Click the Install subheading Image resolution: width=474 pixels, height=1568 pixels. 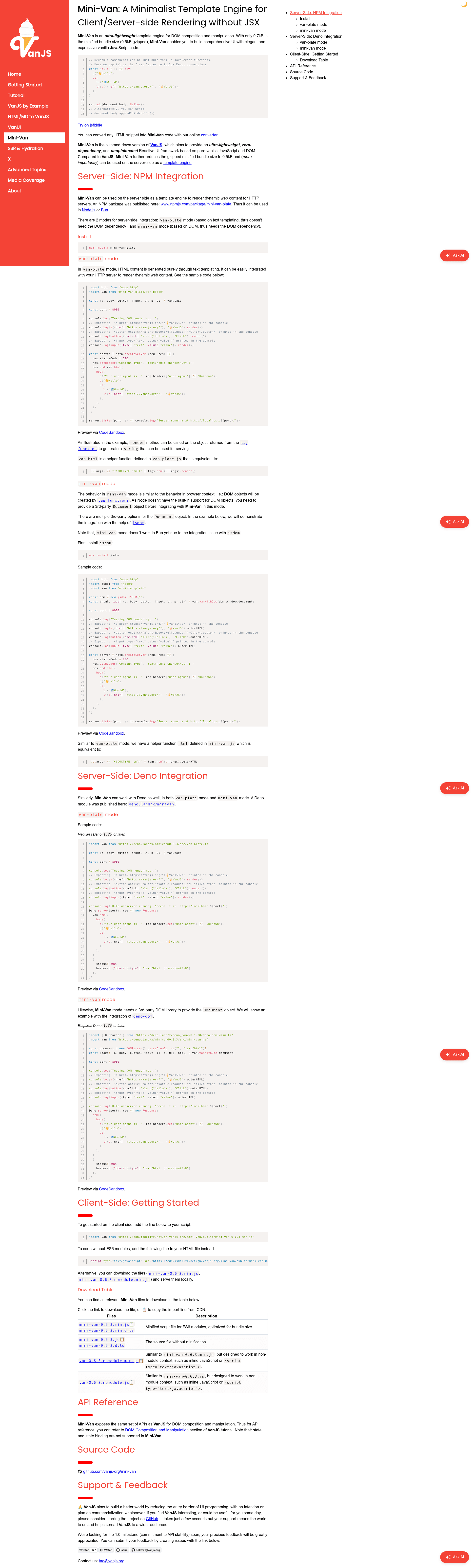(x=84, y=237)
